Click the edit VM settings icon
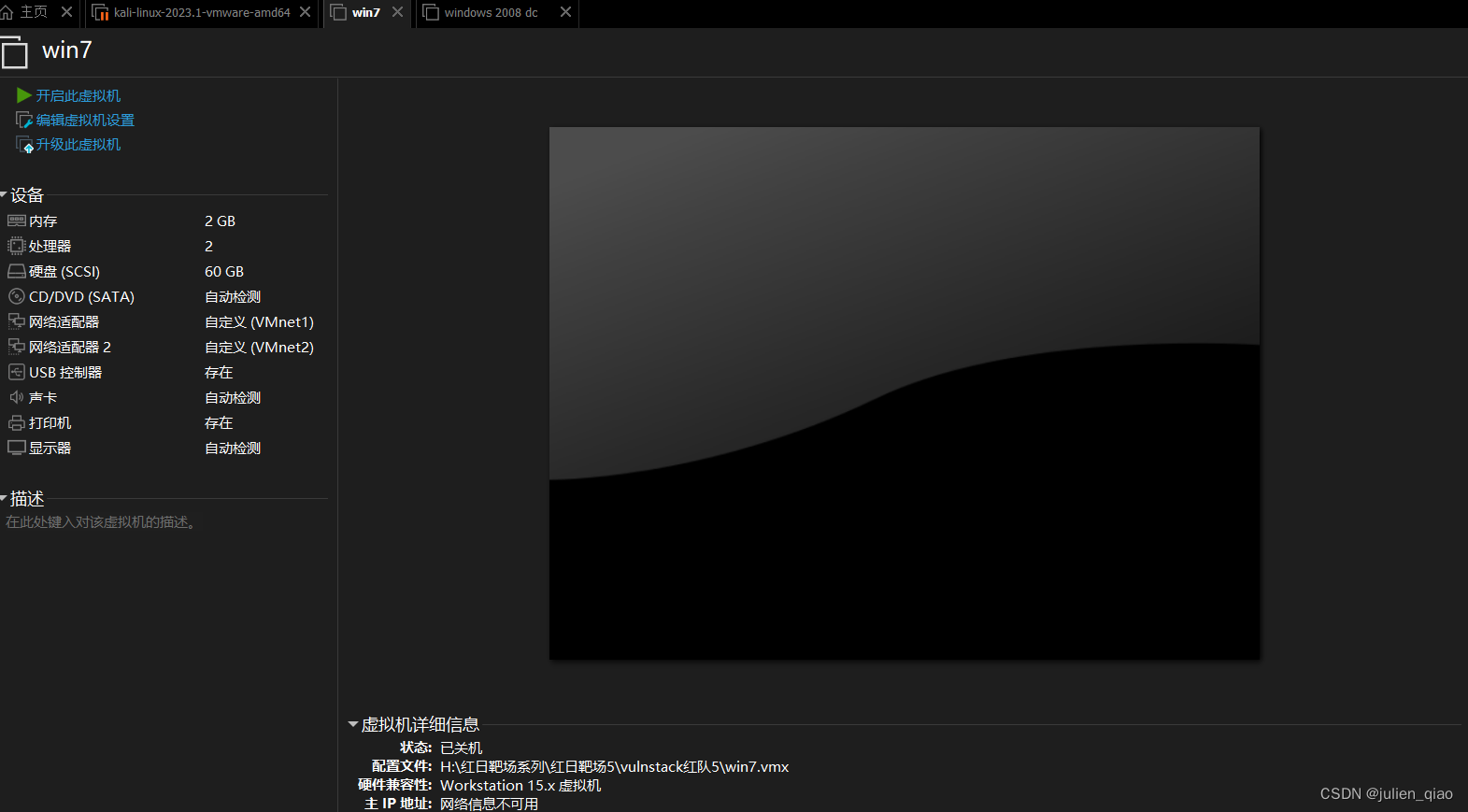Viewport: 1468px width, 812px height. [x=24, y=120]
